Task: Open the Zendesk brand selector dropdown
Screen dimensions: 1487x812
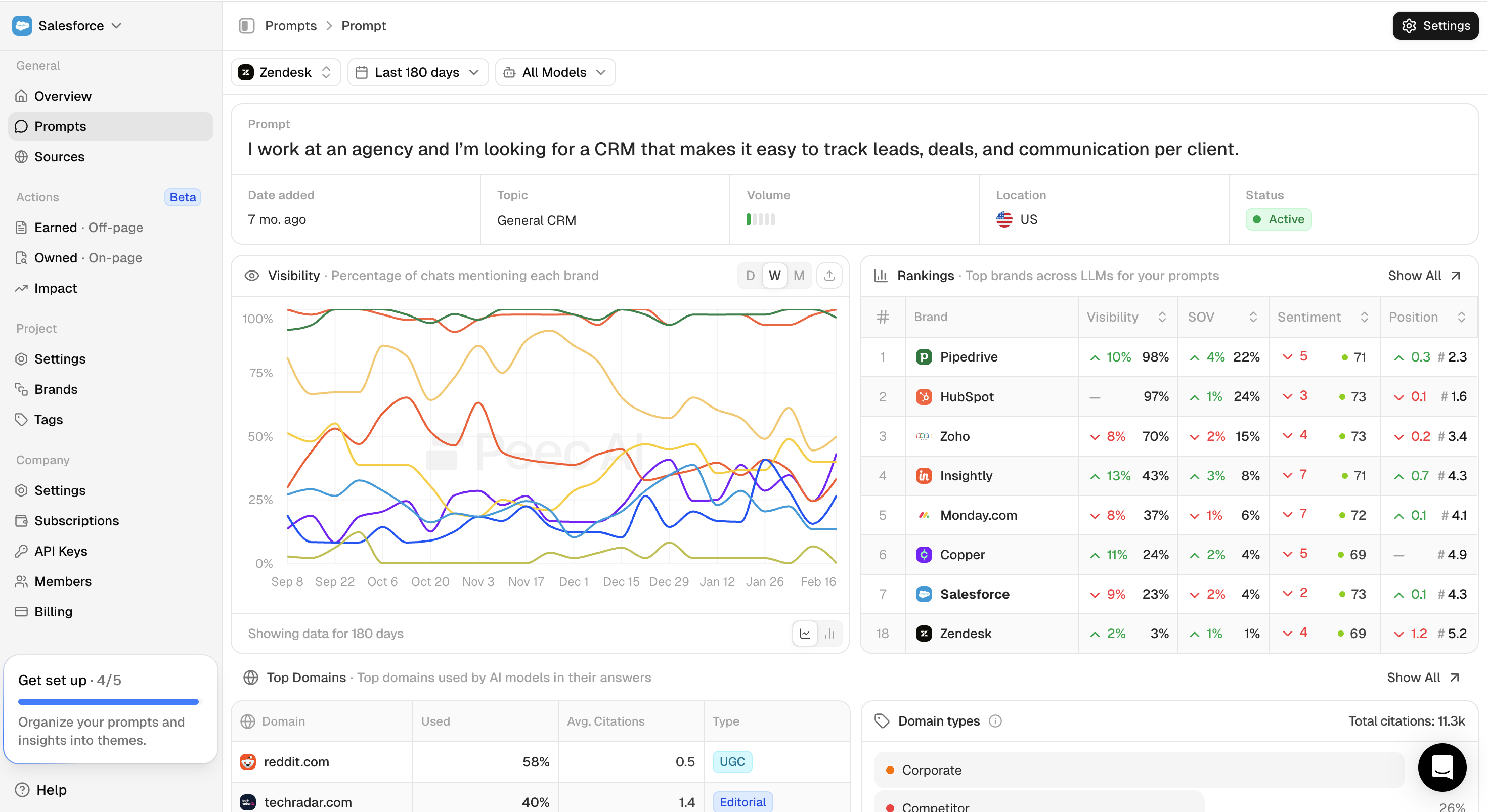Action: pos(286,72)
